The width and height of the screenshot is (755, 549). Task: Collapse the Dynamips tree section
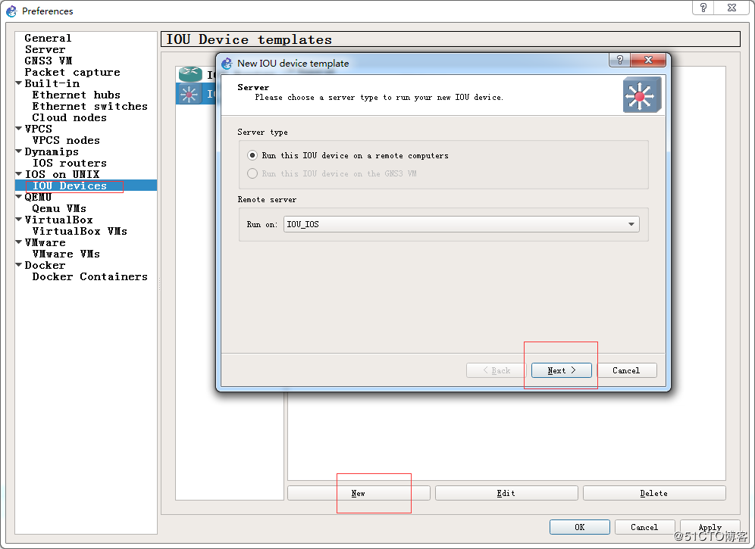tap(19, 151)
